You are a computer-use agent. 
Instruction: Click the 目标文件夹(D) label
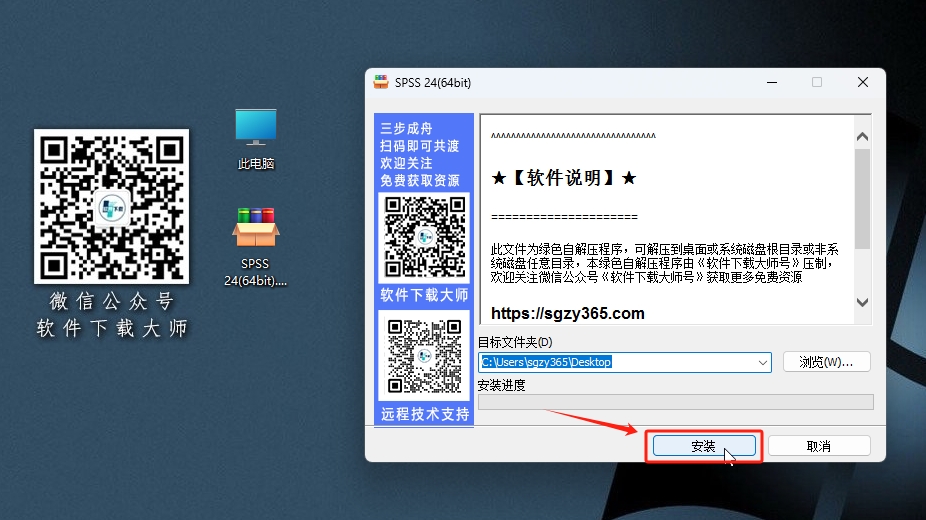click(x=515, y=342)
